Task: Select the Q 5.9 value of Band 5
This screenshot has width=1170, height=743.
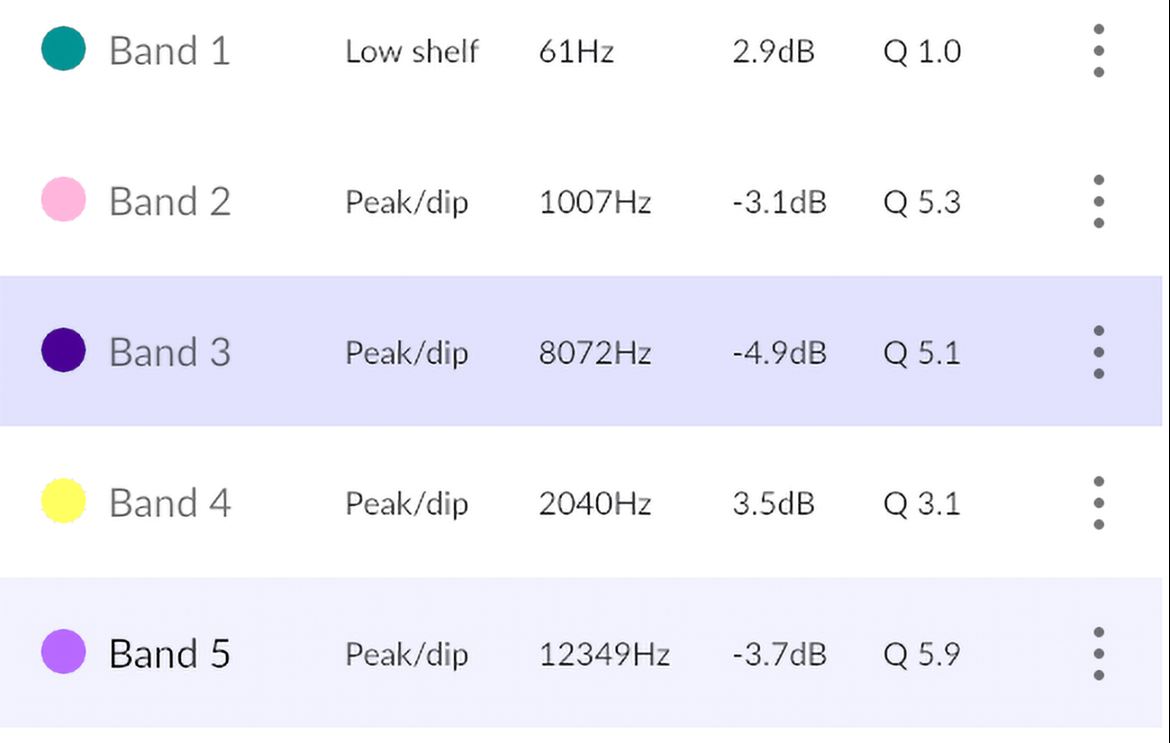Action: click(922, 654)
